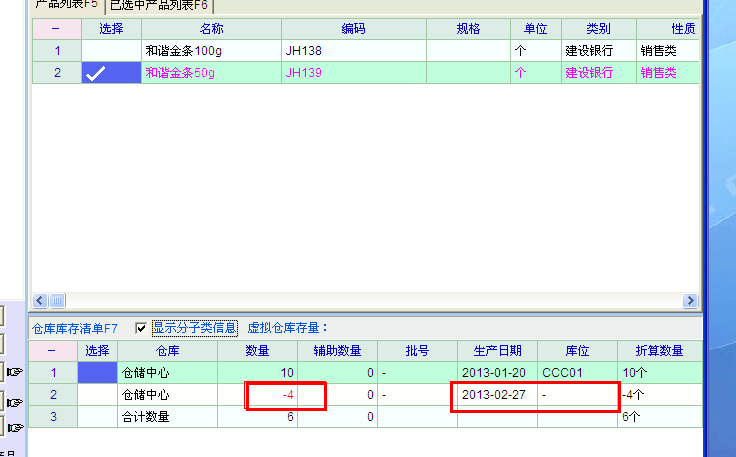
Task: Click the 编码 column header
Action: 353,28
